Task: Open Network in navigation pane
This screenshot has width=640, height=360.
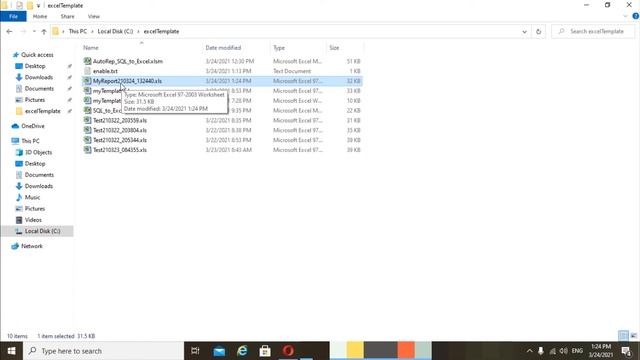Action: point(31,246)
